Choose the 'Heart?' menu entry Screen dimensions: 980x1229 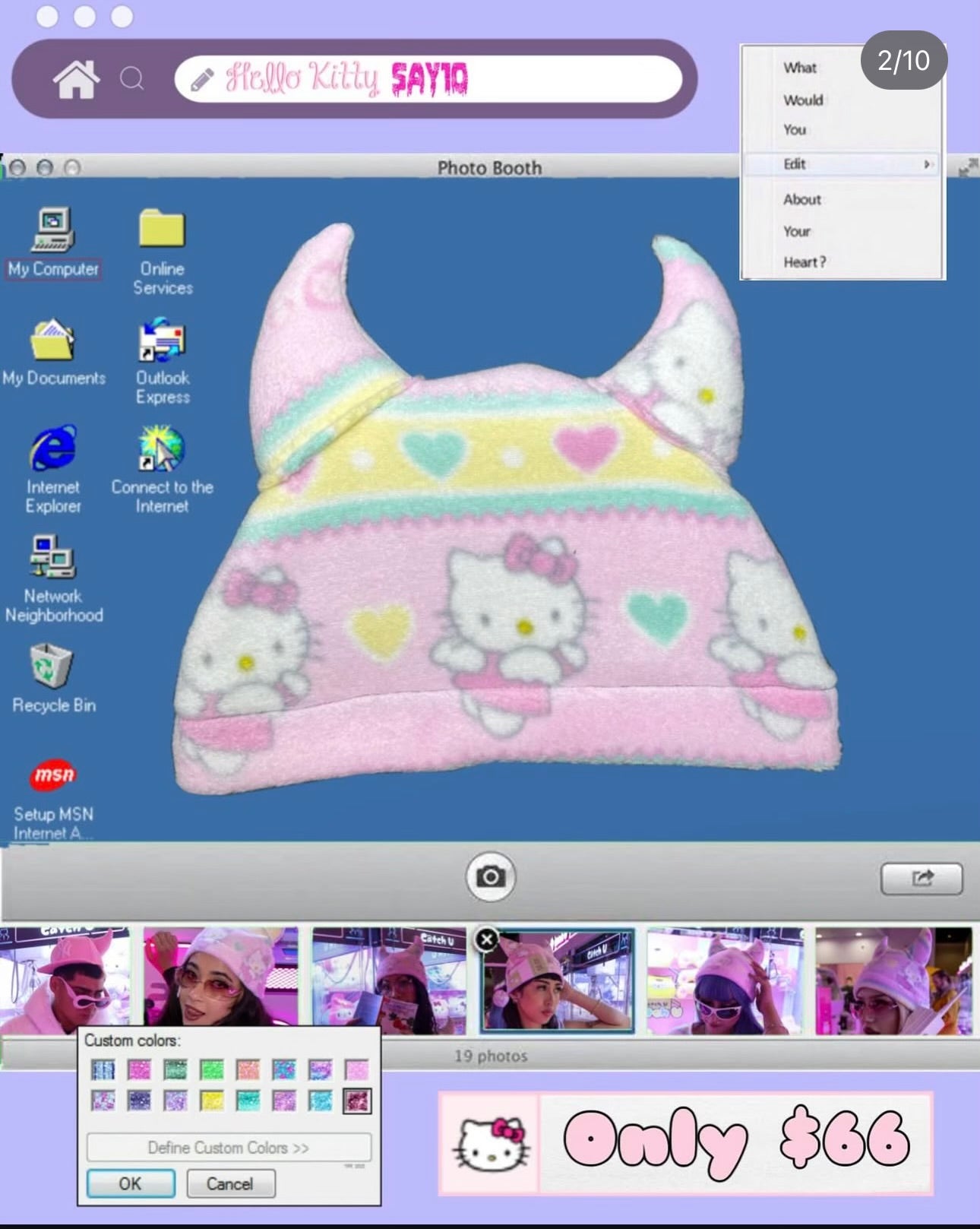coord(805,262)
